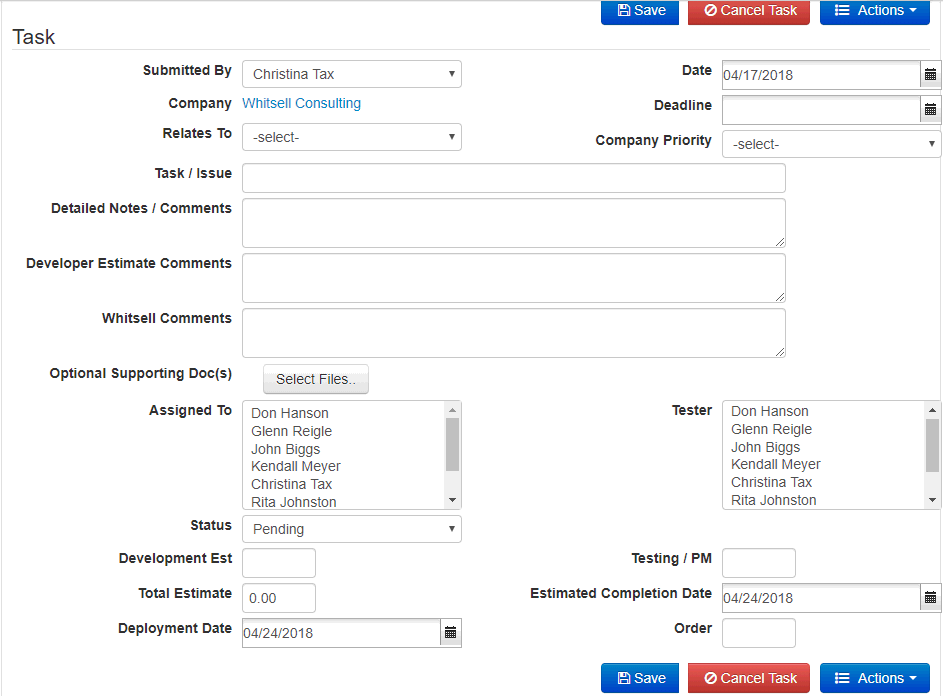Open the Deadline calendar picker icon
This screenshot has width=943, height=696.
930,110
